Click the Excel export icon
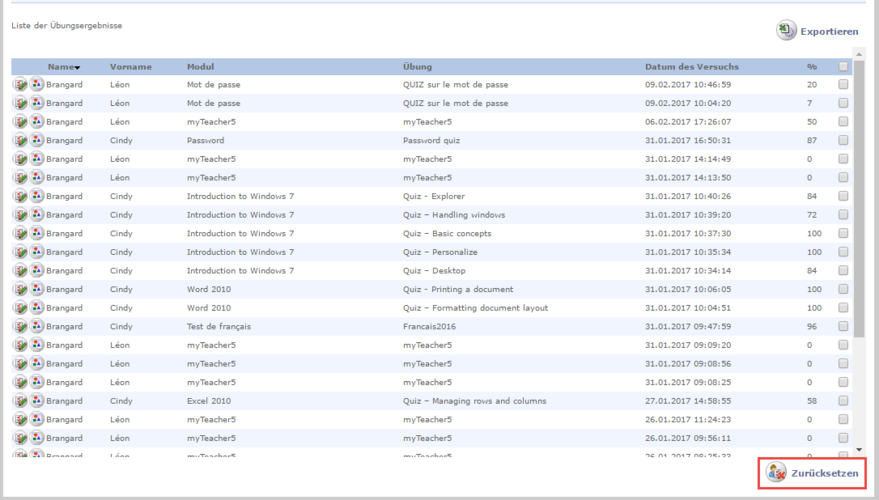 click(787, 31)
